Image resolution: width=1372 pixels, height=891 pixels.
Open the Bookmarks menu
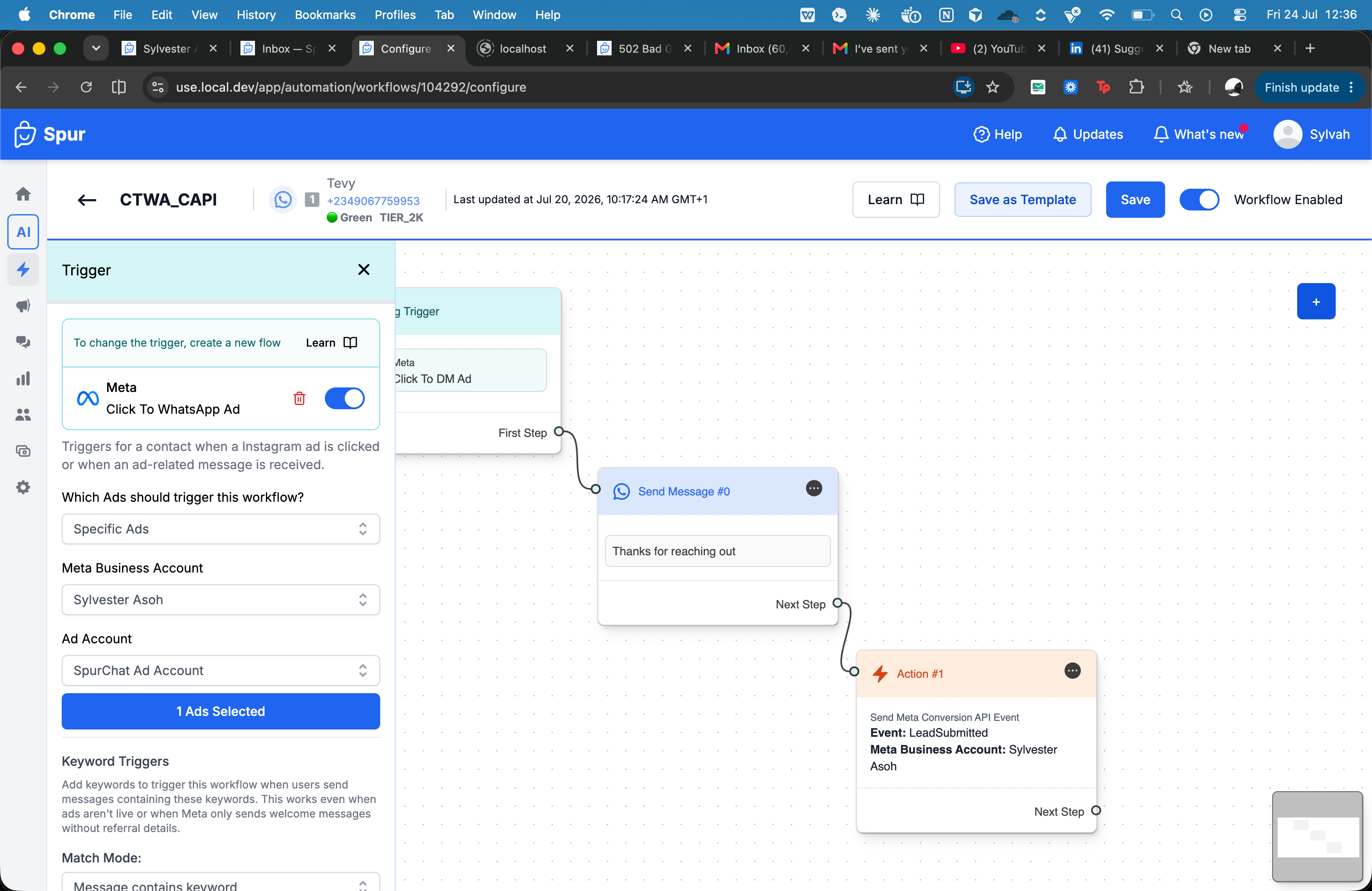[x=325, y=15]
